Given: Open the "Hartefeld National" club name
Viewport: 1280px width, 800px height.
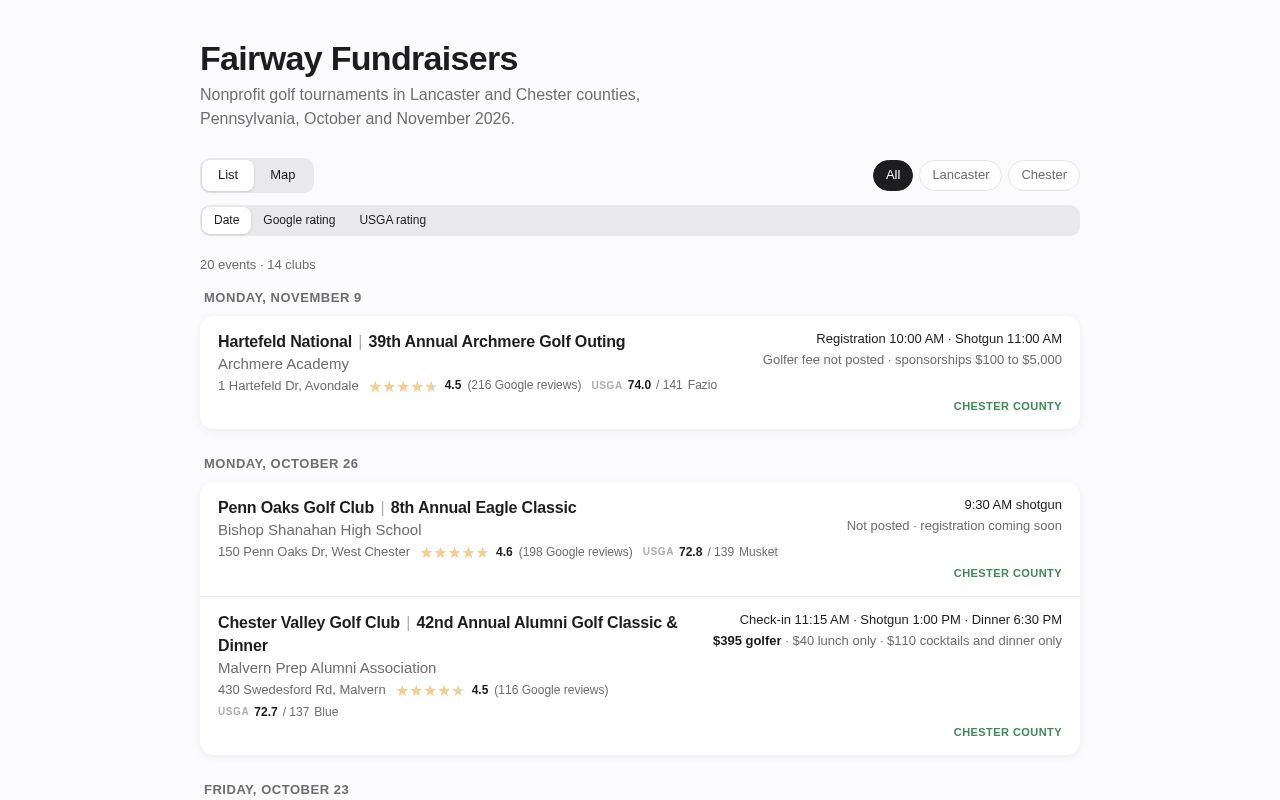Looking at the screenshot, I should pos(285,342).
